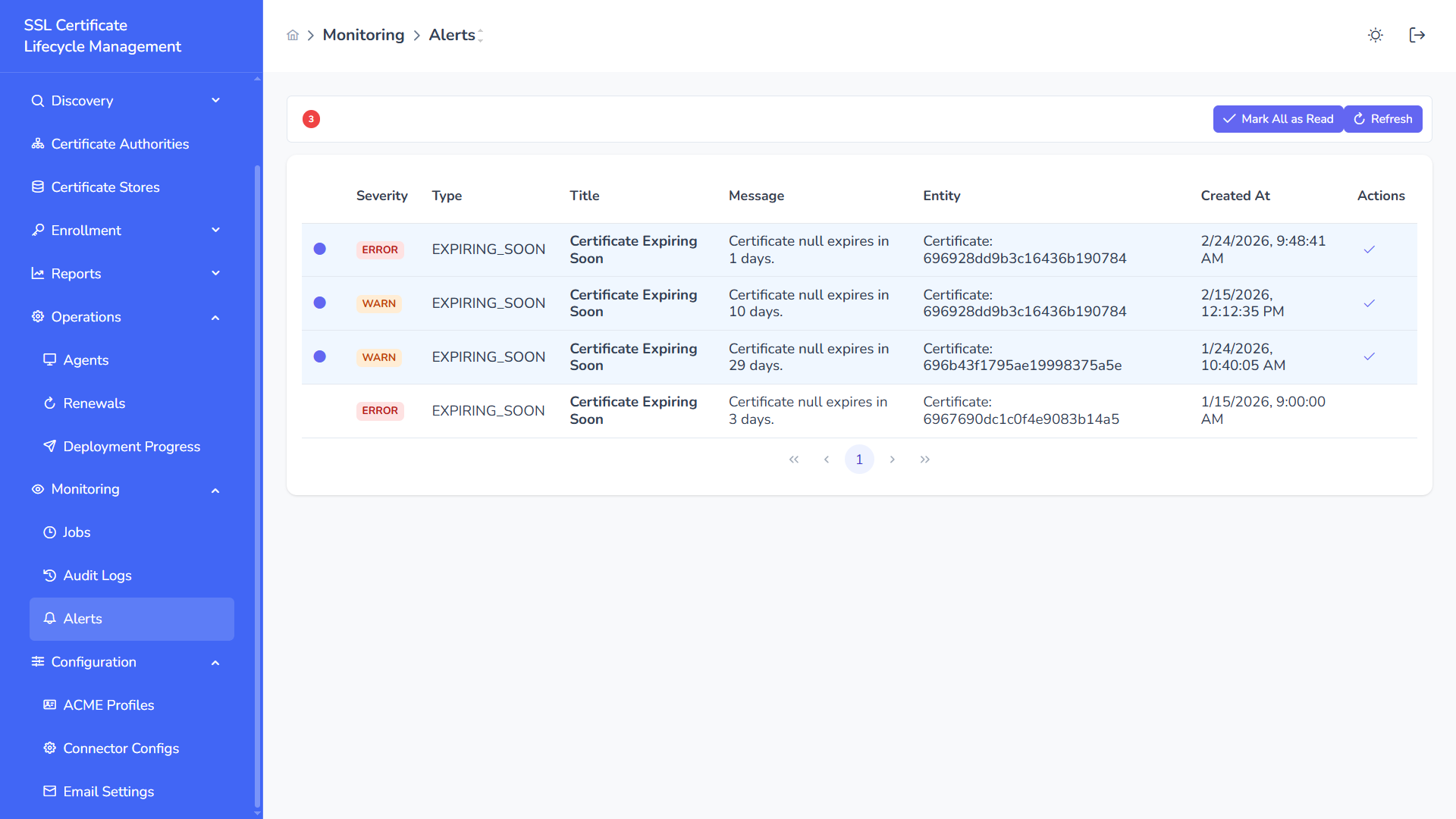The height and width of the screenshot is (819, 1456).
Task: Click the home breadcrumb icon
Action: pyautogui.click(x=293, y=35)
